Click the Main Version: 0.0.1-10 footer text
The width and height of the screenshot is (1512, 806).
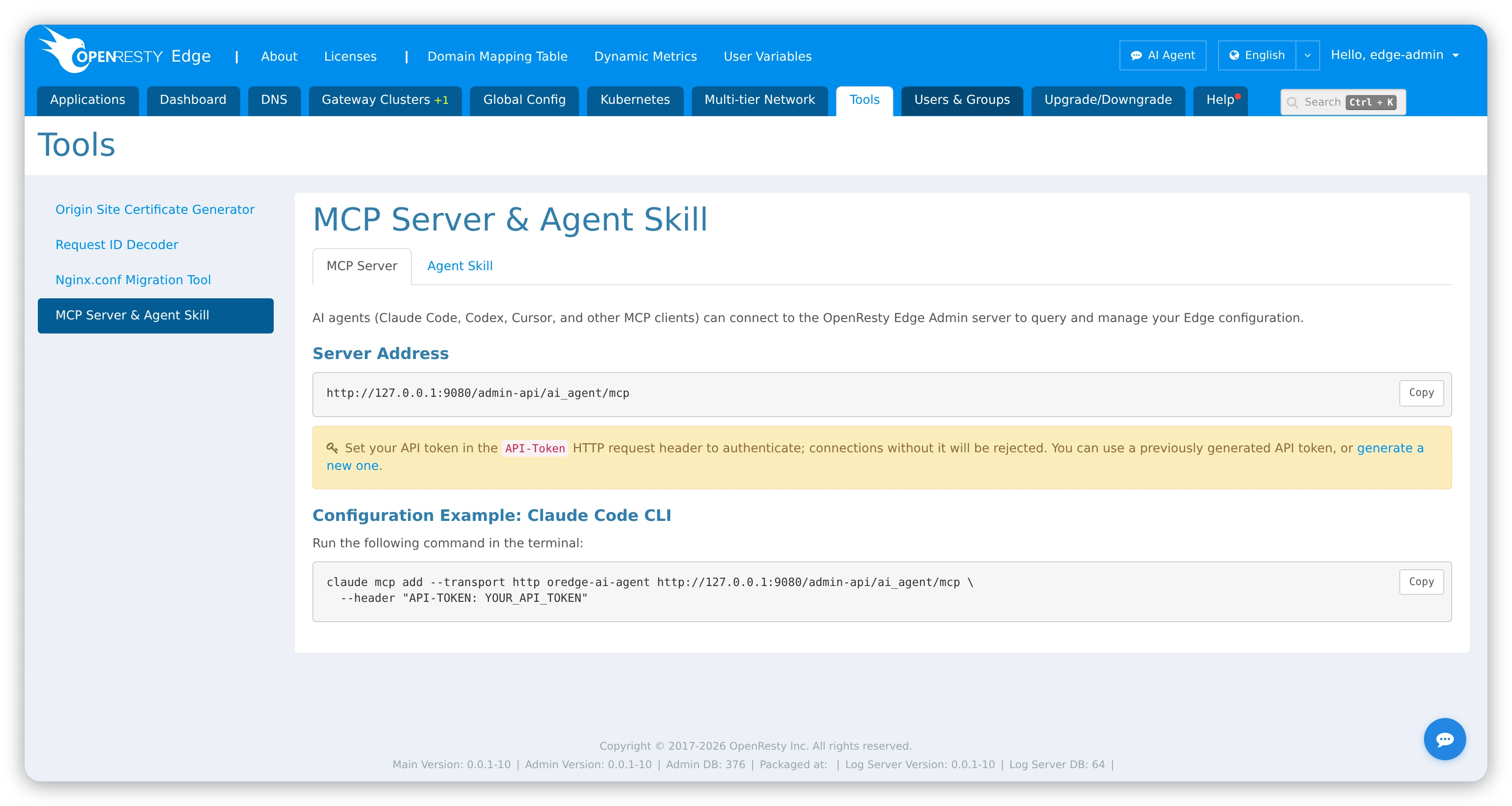click(451, 764)
